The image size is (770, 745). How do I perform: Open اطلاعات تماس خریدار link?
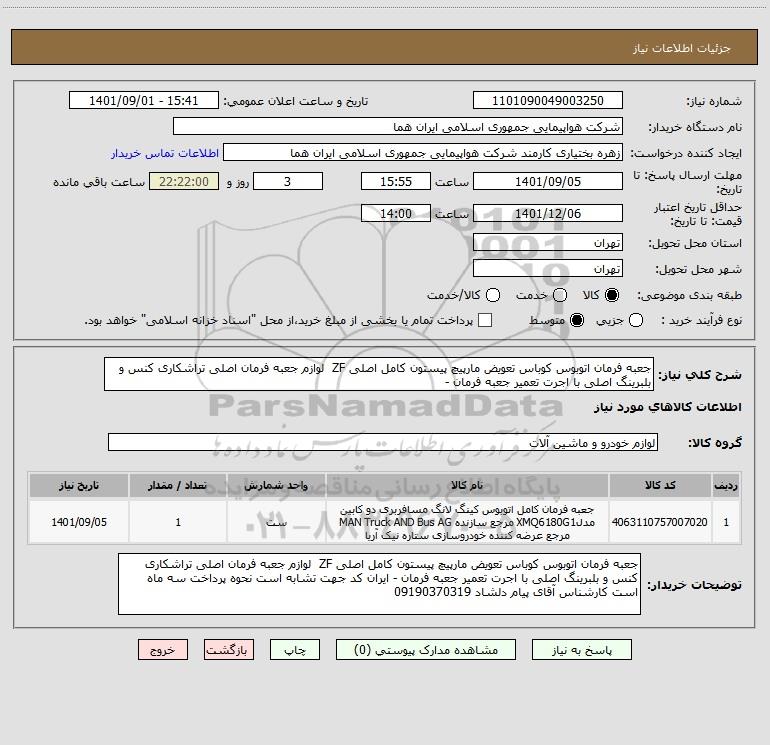coord(165,153)
